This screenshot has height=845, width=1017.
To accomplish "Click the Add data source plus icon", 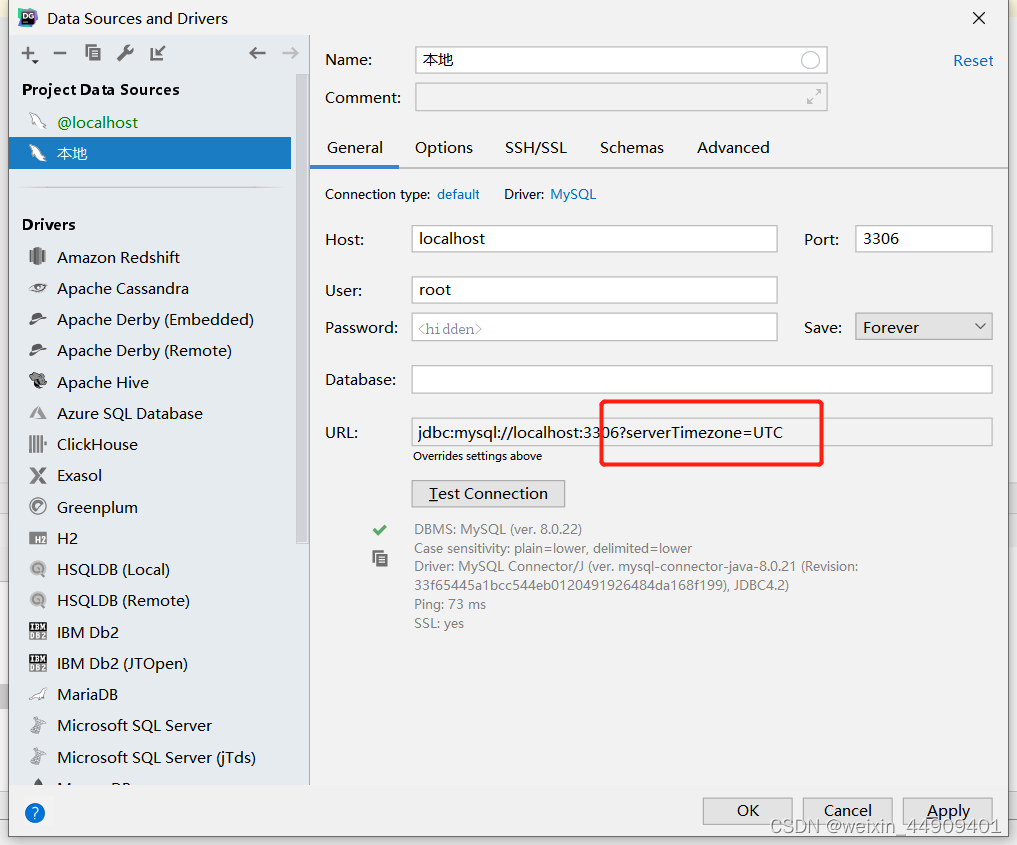I will [x=27, y=53].
